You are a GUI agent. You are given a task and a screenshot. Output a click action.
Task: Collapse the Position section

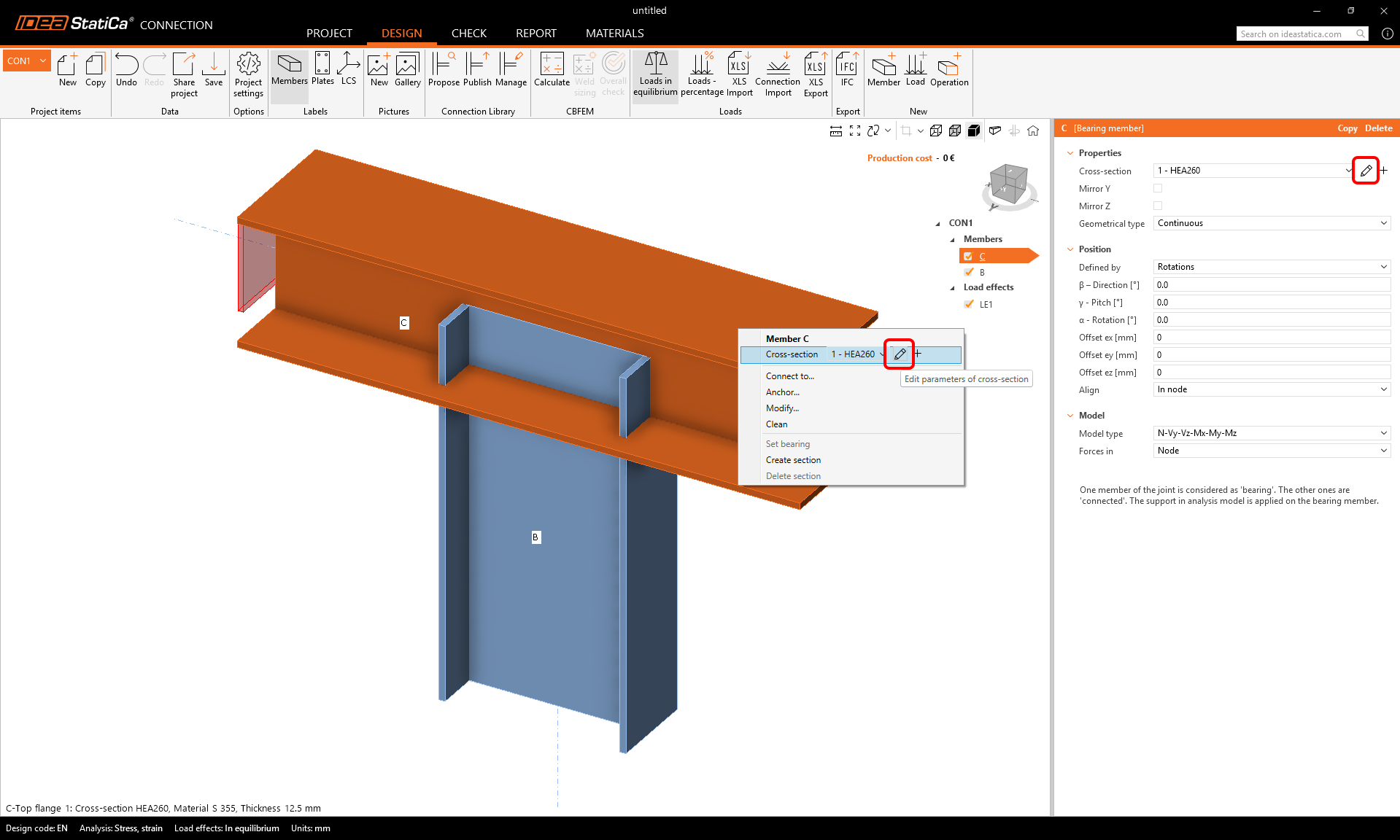point(1070,249)
